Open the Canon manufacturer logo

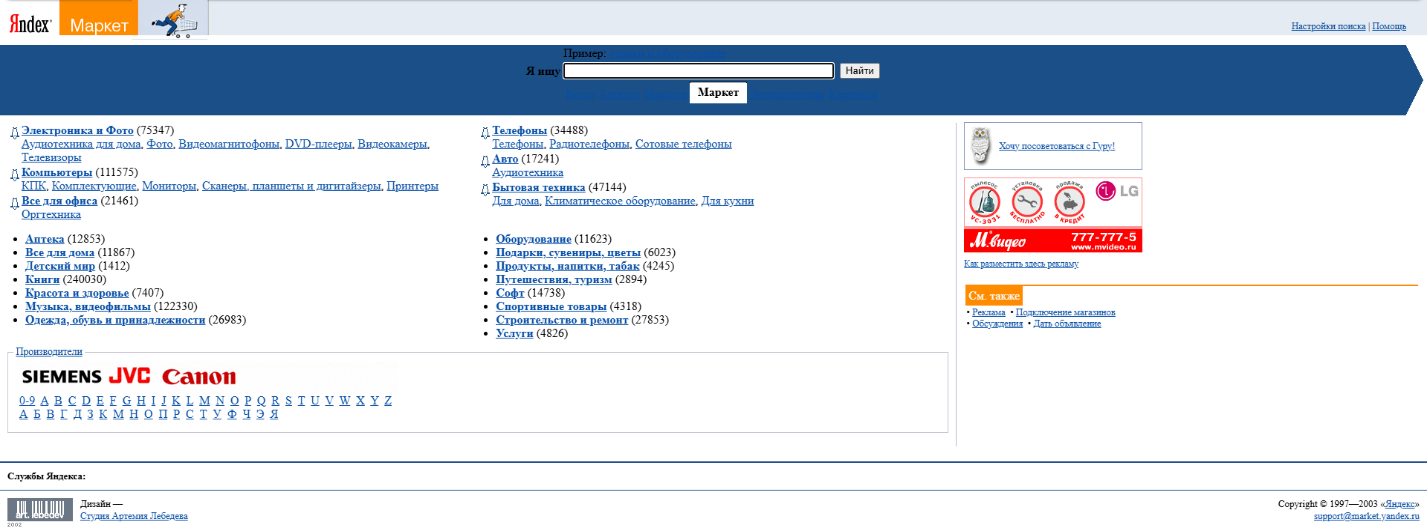click(x=199, y=377)
